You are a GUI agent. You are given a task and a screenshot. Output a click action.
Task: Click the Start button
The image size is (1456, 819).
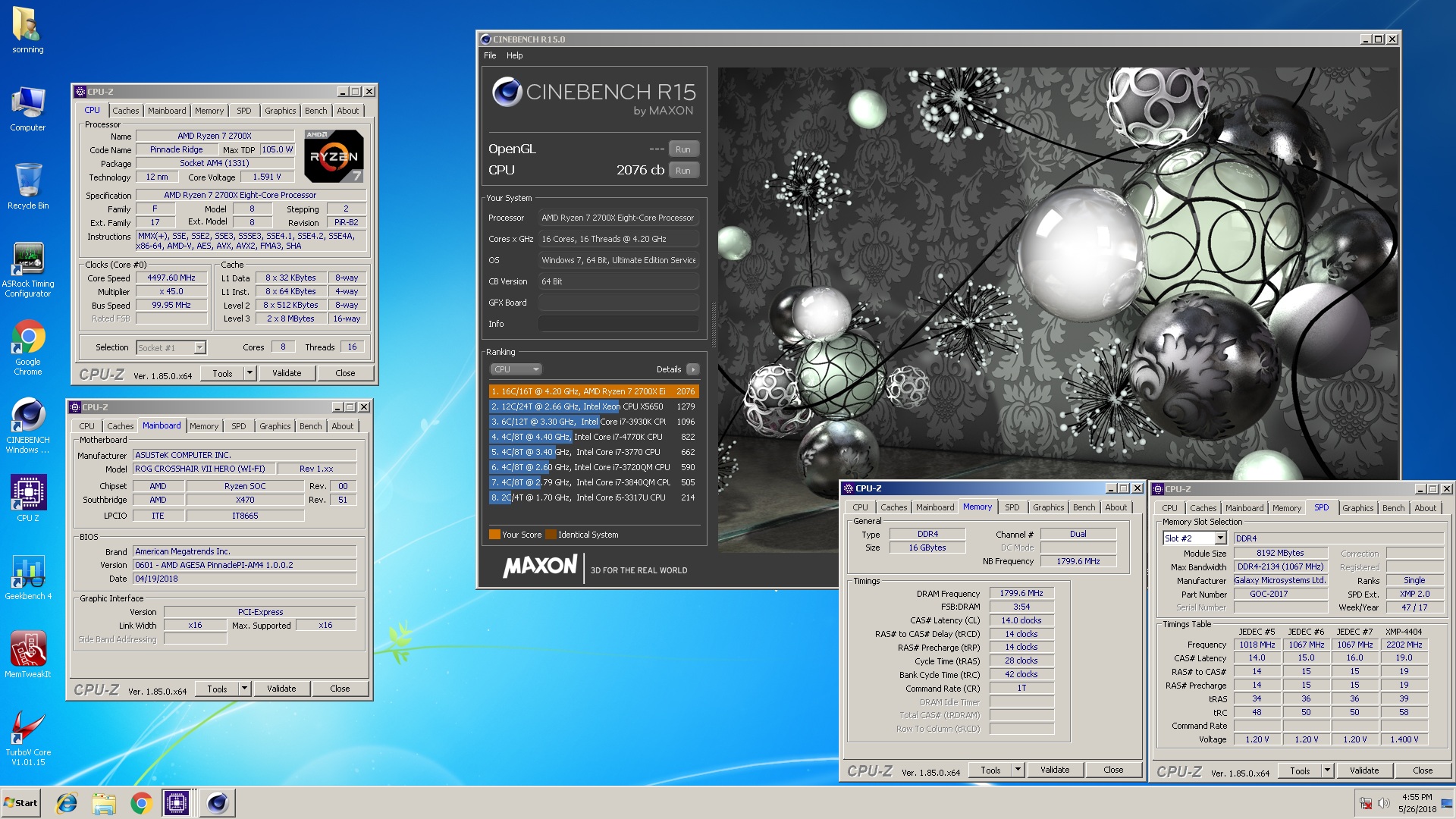point(21,803)
